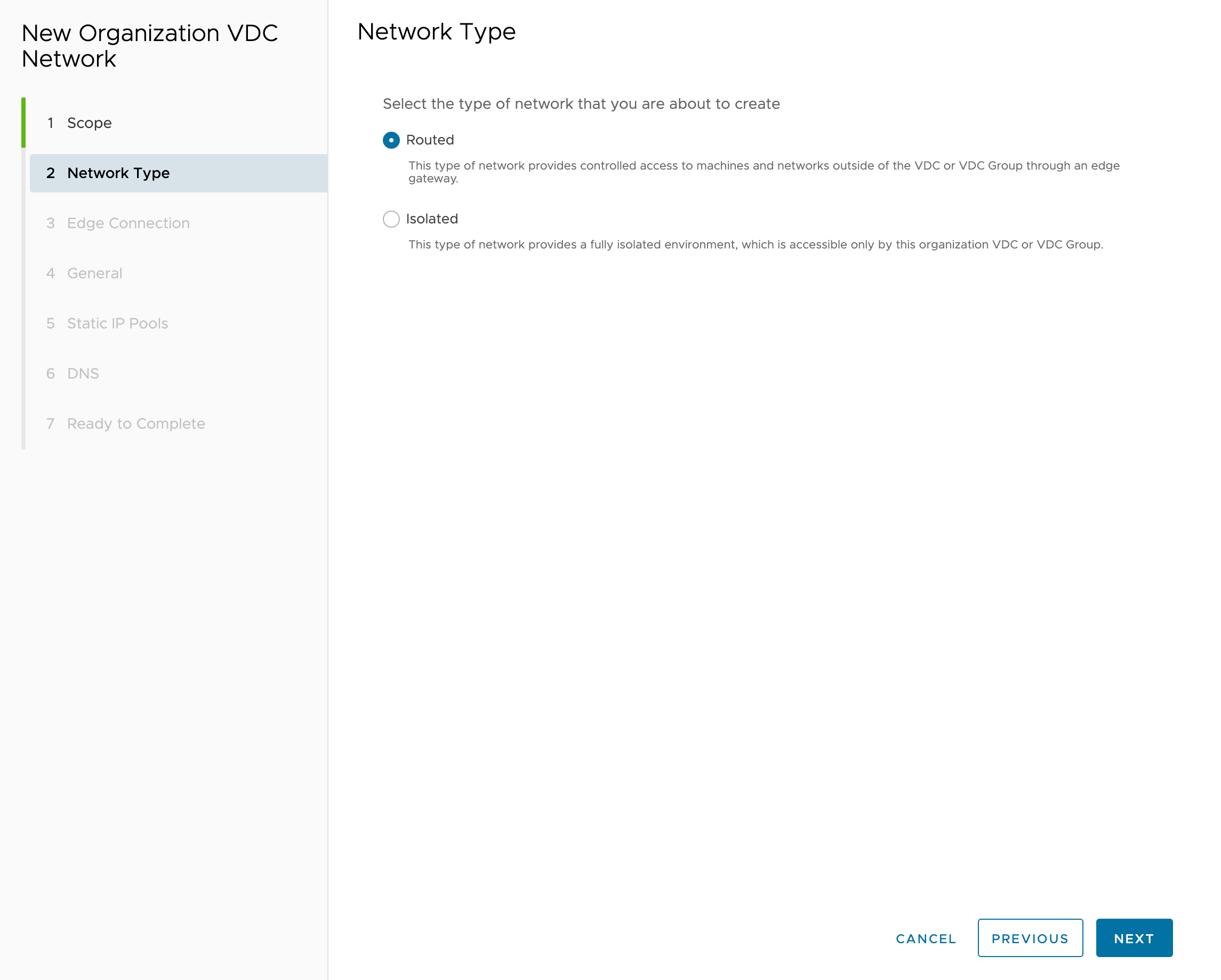Toggle the Routed network radio button
Viewport: 1221px width, 980px height.
click(x=391, y=139)
